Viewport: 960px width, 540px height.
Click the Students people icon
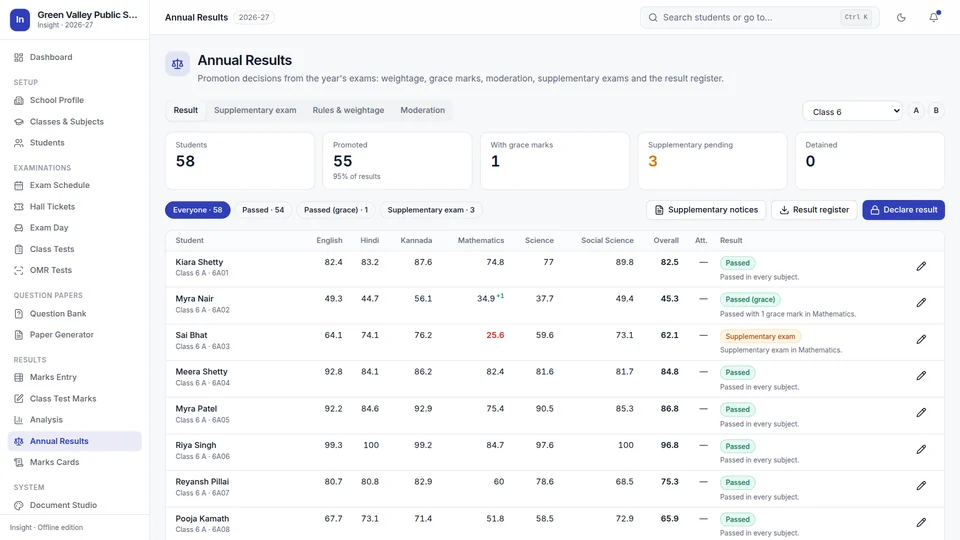coord(18,143)
